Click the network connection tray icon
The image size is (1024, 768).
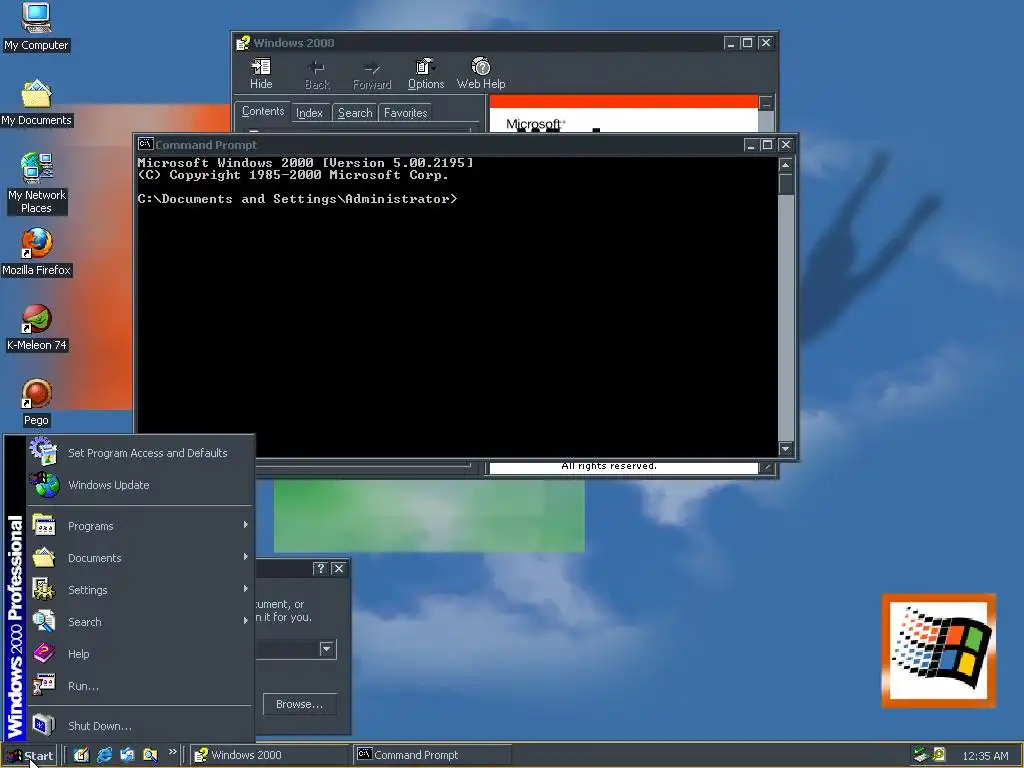tap(921, 755)
